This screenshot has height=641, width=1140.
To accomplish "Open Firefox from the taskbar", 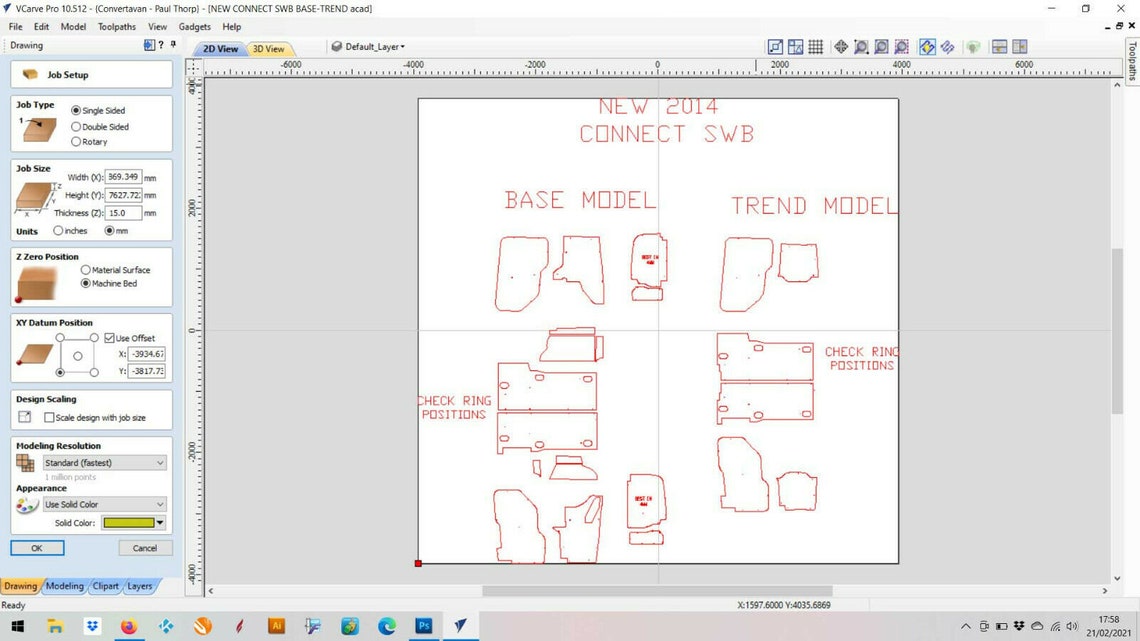I will pyautogui.click(x=129, y=625).
